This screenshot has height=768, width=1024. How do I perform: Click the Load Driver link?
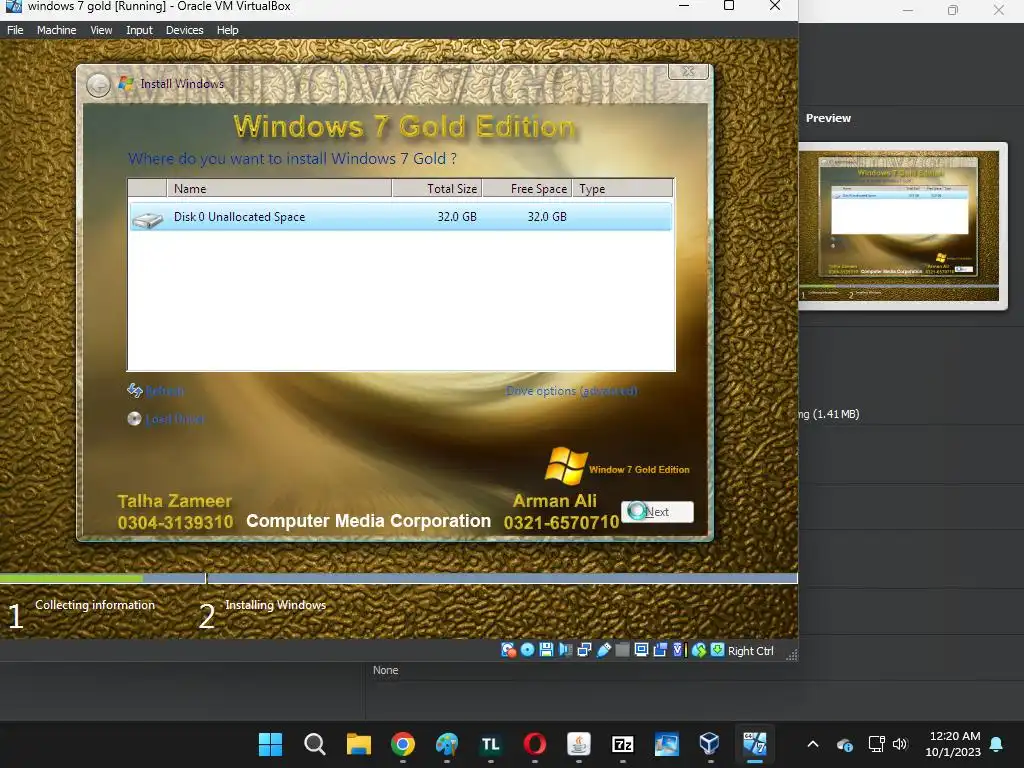pyautogui.click(x=174, y=419)
